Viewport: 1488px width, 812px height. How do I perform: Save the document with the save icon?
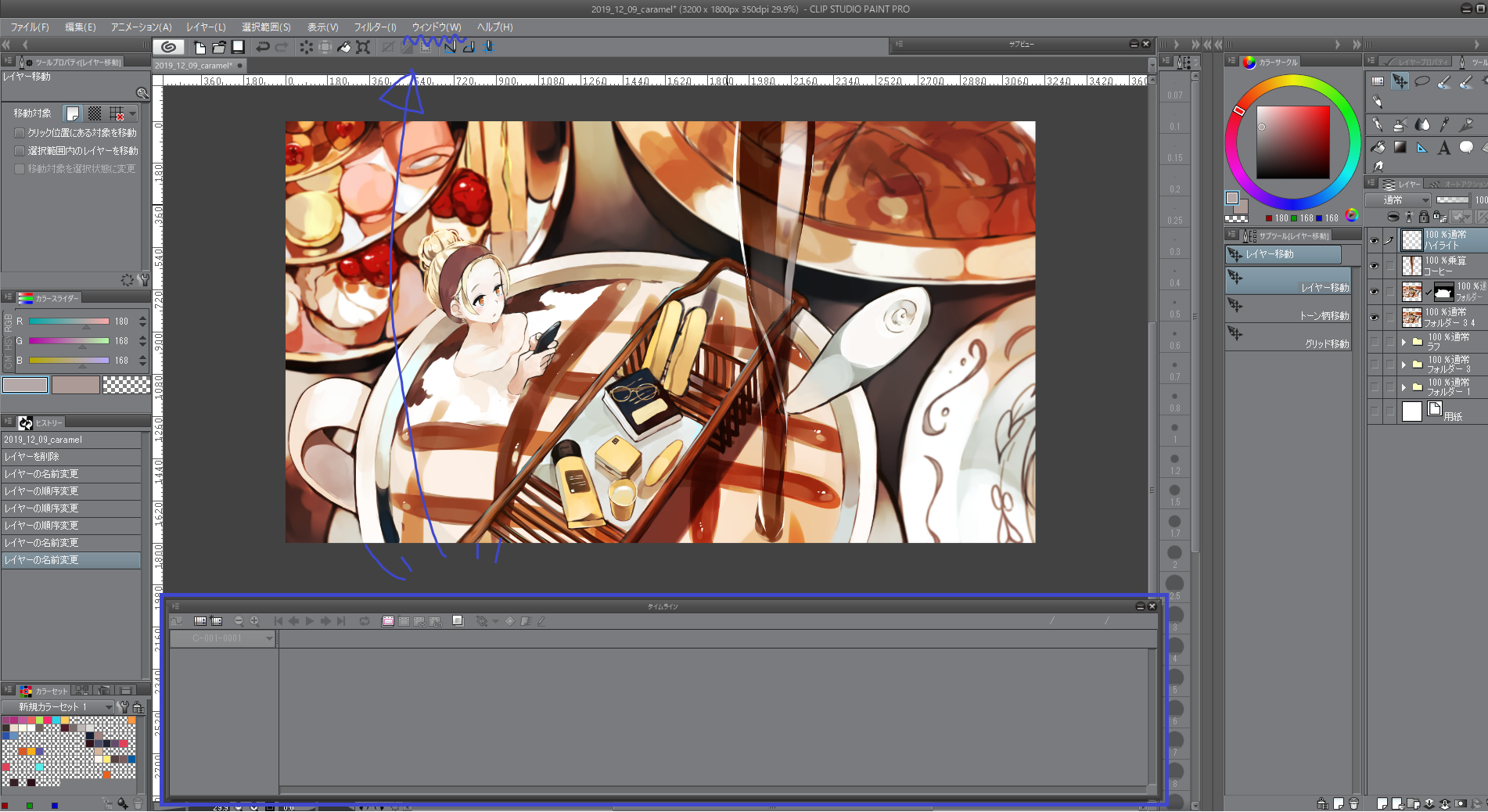click(x=238, y=47)
